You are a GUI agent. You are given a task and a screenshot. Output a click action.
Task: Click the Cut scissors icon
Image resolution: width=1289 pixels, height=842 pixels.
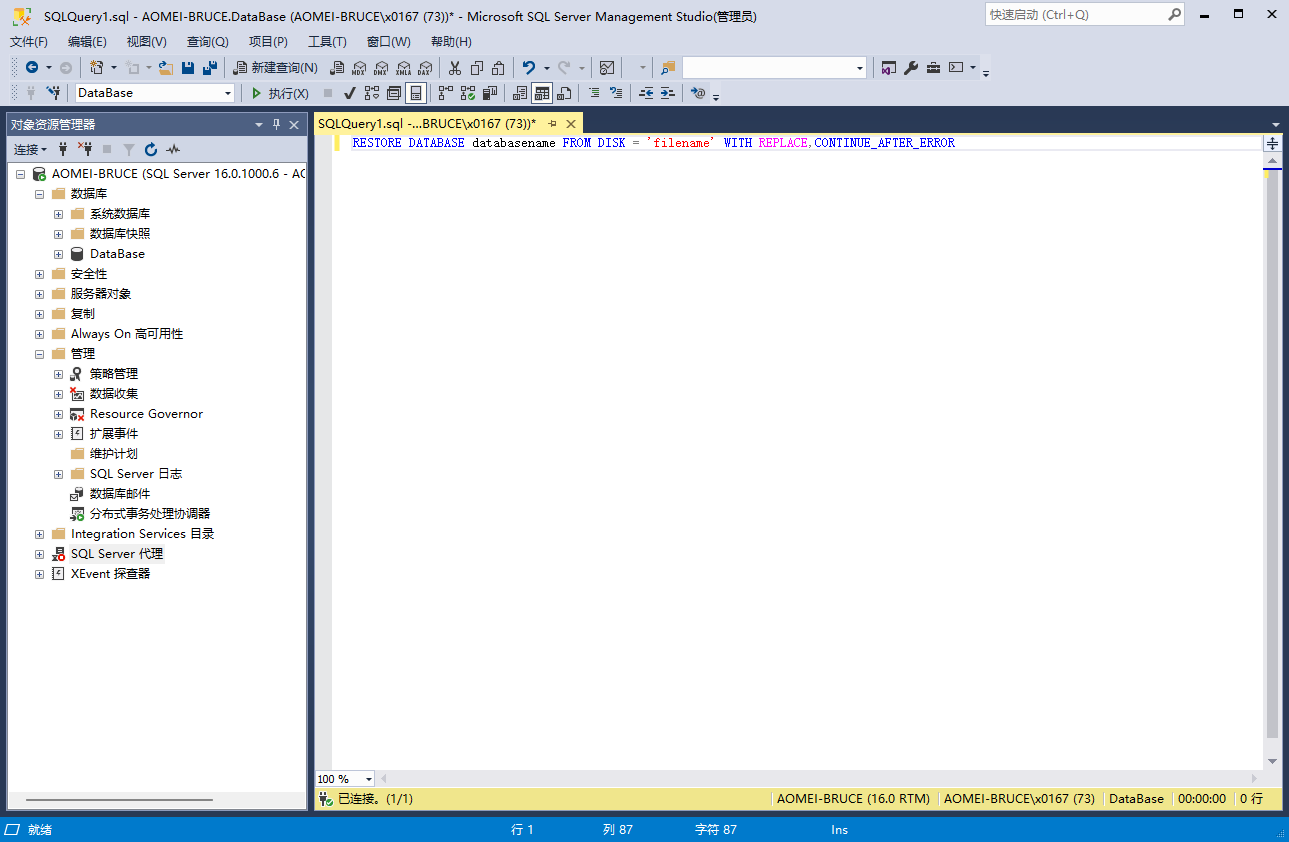coord(454,68)
